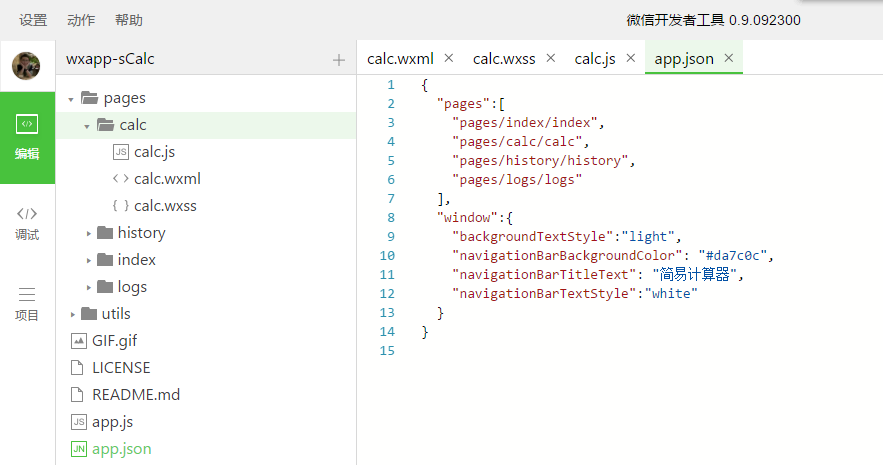Select README.md in the file tree
The image size is (883, 465).
click(x=135, y=395)
